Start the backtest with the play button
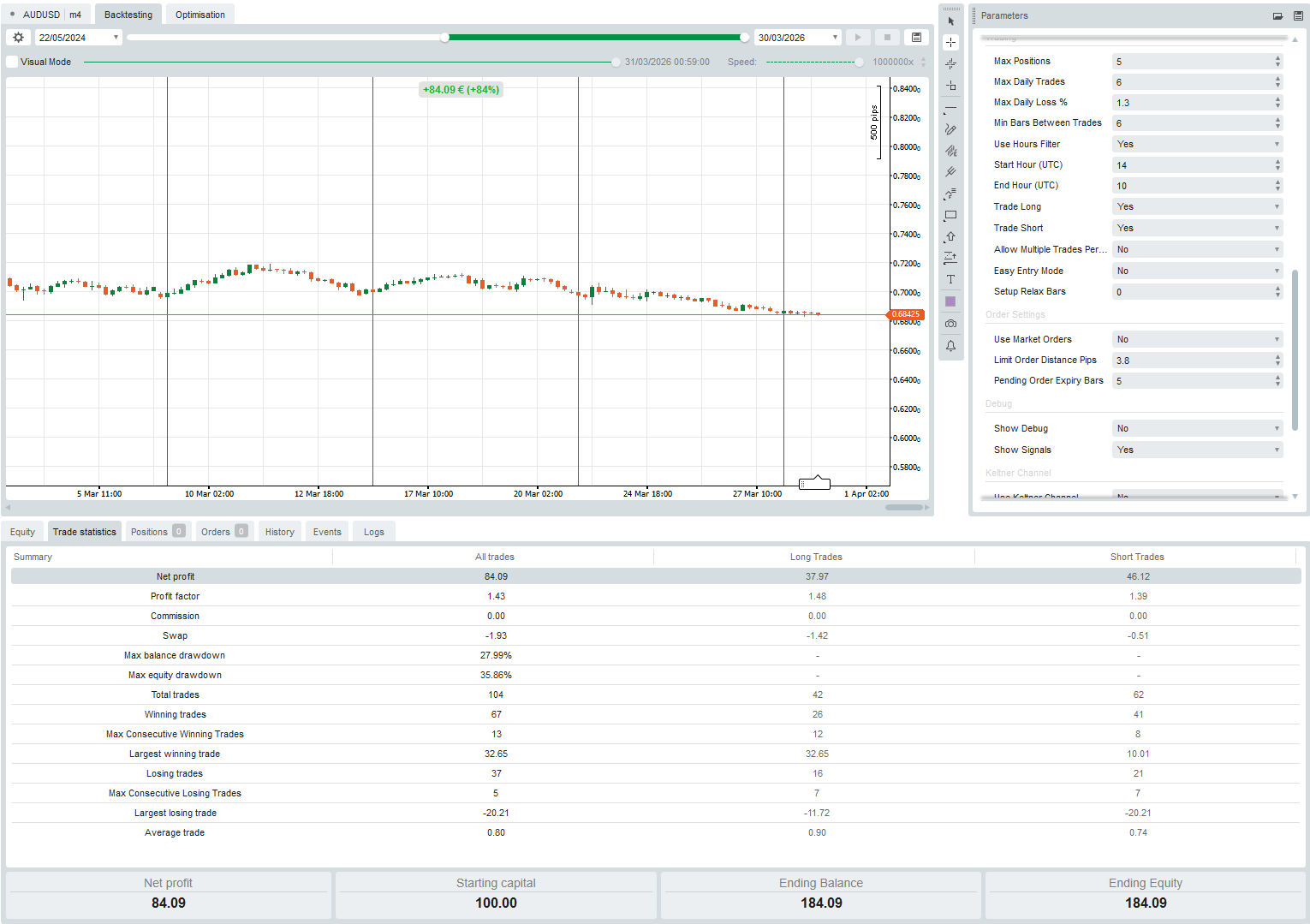 (x=858, y=37)
